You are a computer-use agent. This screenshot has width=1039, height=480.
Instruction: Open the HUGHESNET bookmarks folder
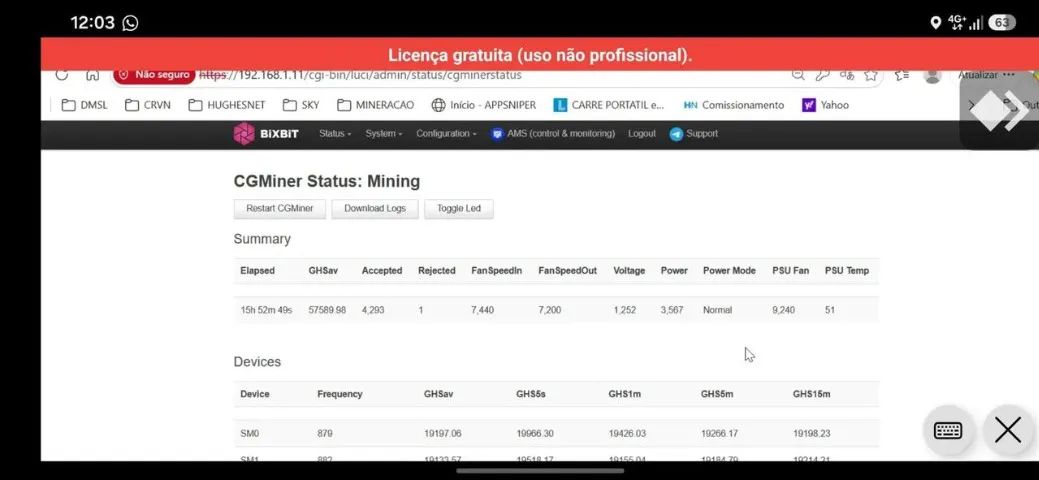[227, 105]
